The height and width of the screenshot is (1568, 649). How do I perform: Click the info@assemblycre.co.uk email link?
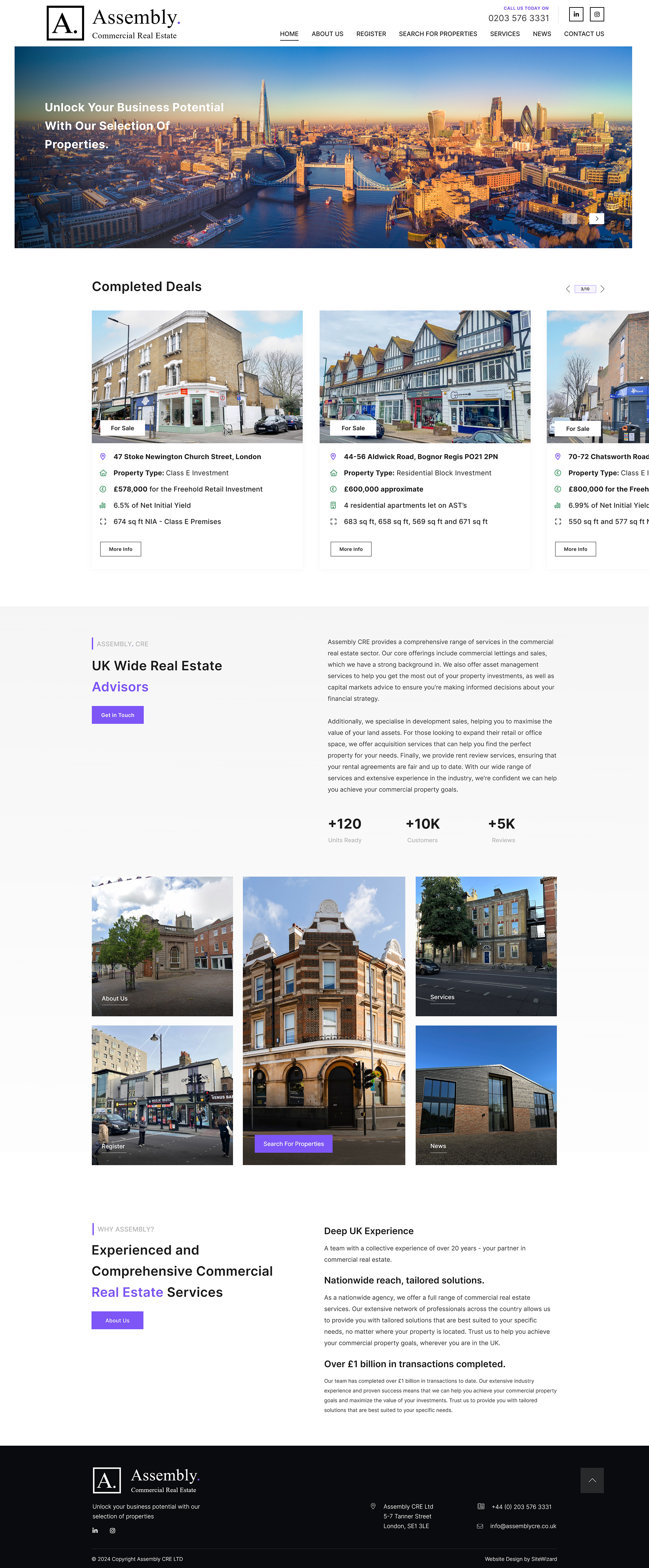523,1526
